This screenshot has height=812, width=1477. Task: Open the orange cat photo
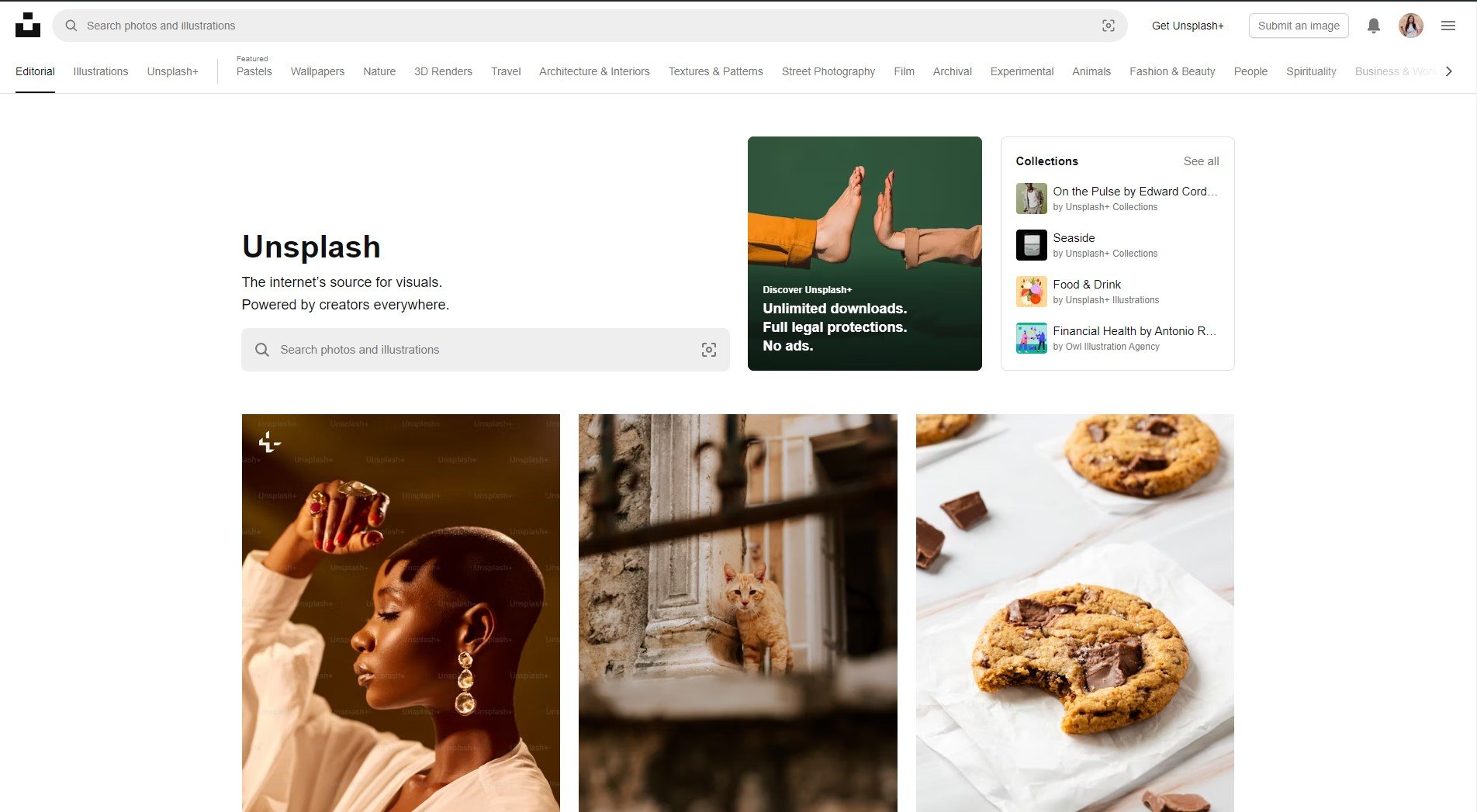tap(738, 613)
